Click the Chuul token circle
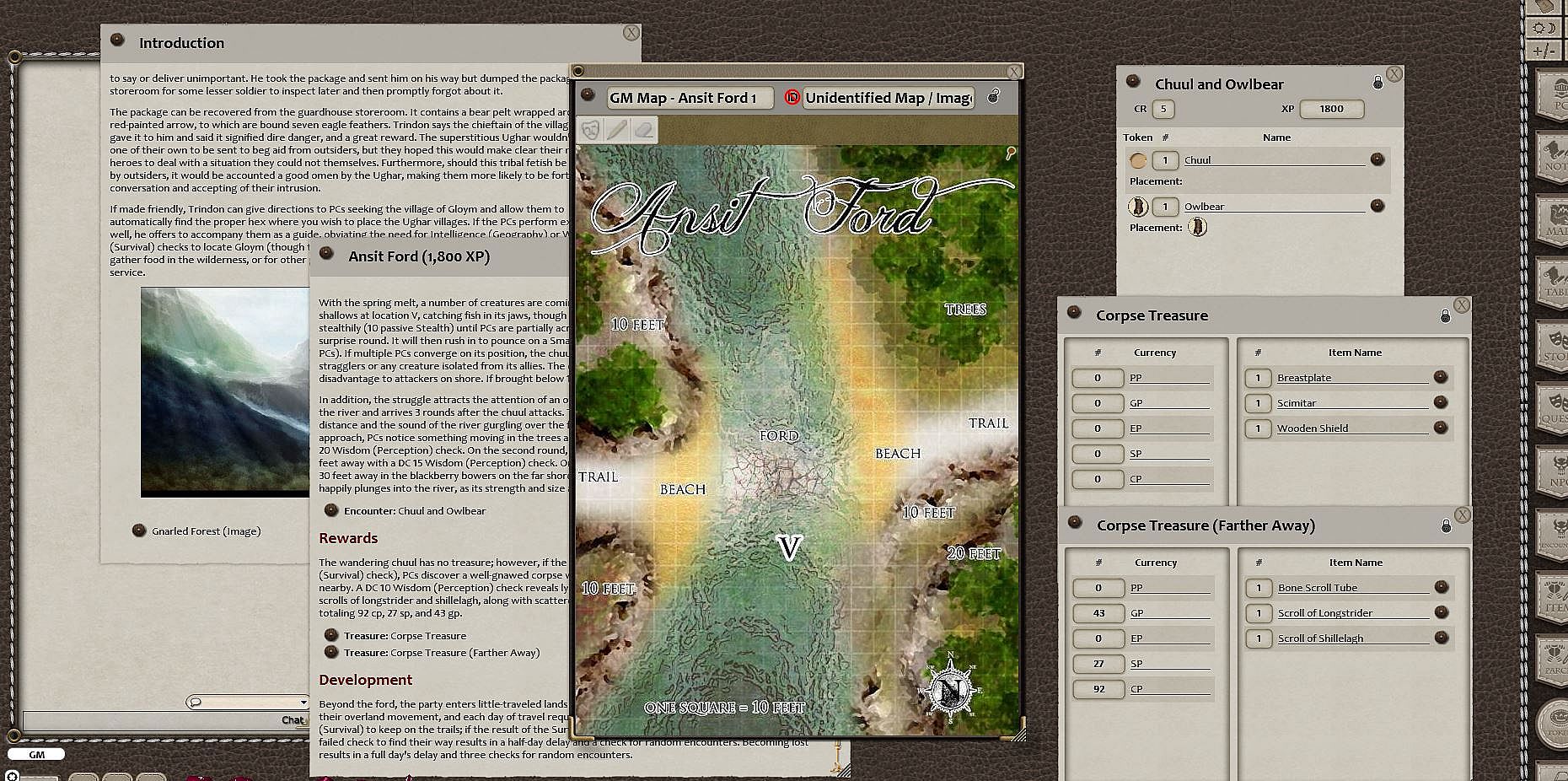Viewport: 1568px width, 781px height. pyautogui.click(x=1138, y=160)
